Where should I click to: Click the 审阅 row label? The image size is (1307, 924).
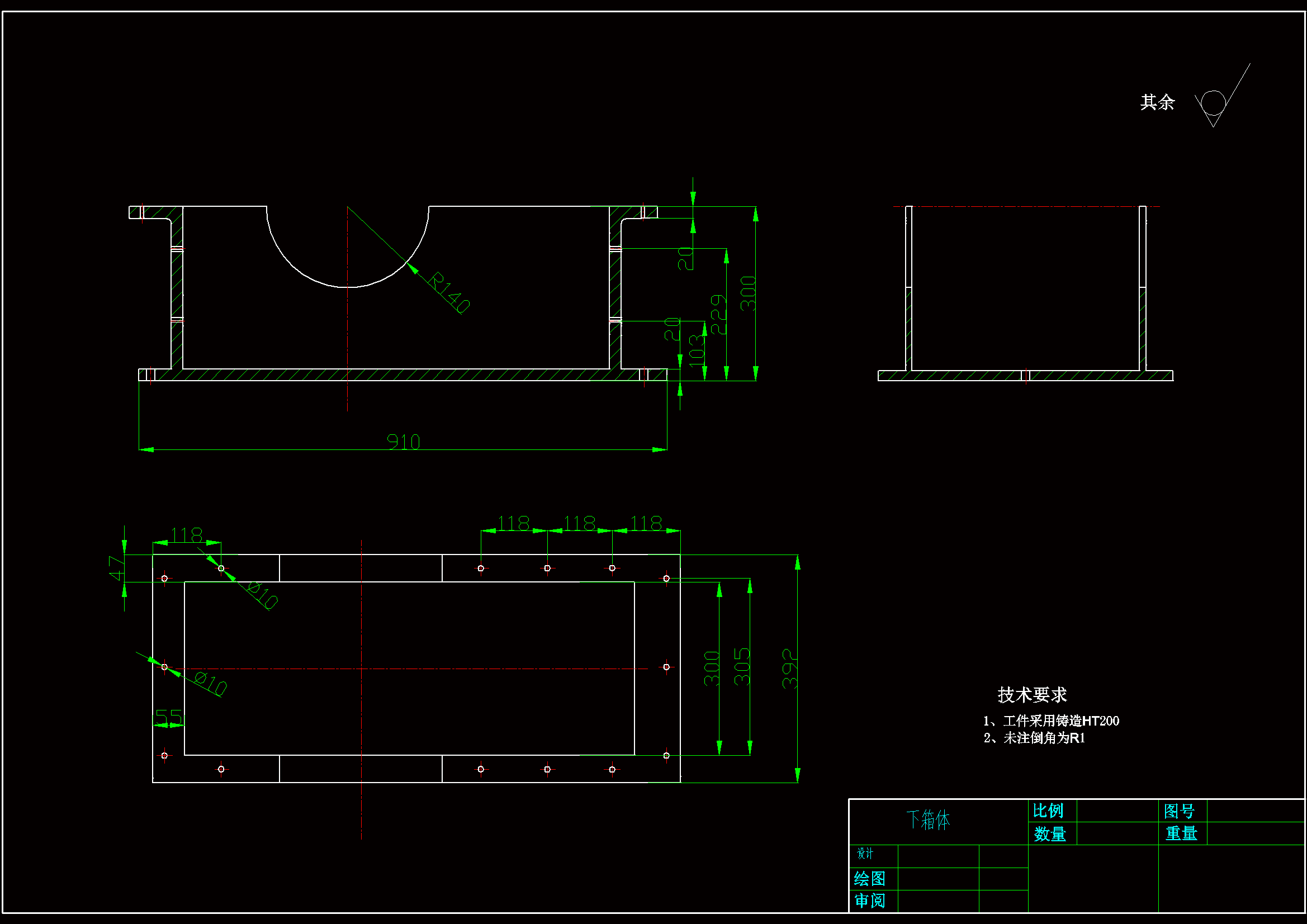click(x=869, y=901)
